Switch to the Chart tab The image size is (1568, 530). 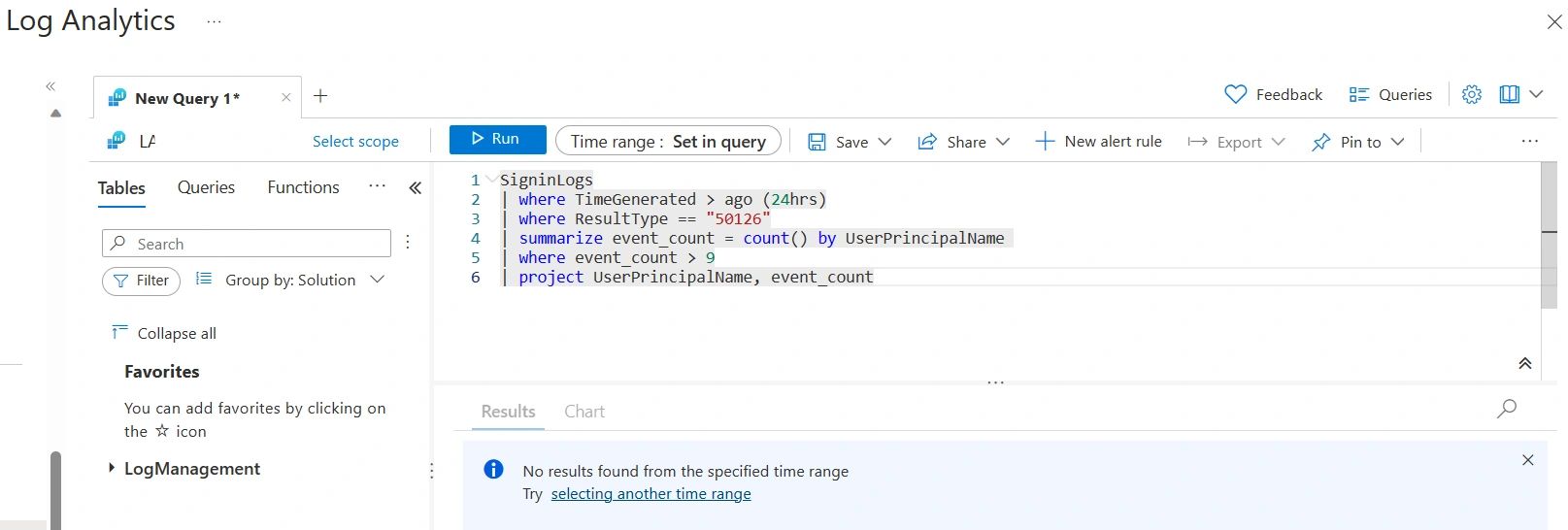(584, 412)
